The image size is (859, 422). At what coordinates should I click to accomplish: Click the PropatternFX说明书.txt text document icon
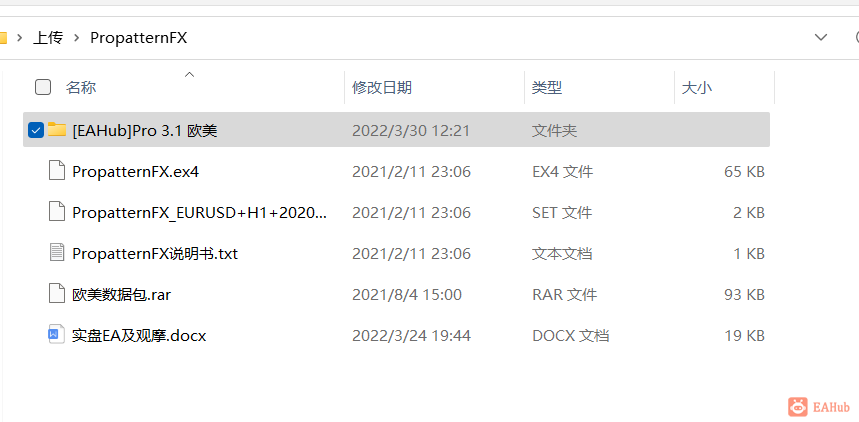pyautogui.click(x=57, y=253)
